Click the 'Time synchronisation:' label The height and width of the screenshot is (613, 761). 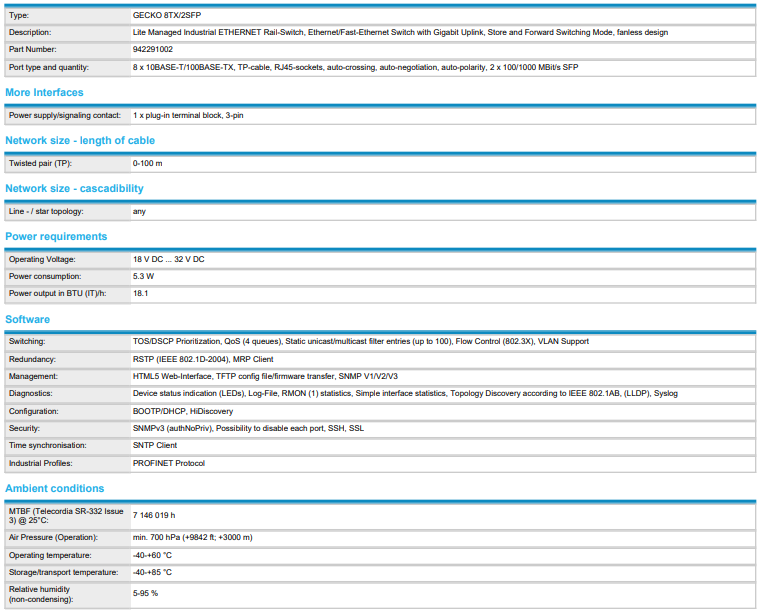coord(47,446)
